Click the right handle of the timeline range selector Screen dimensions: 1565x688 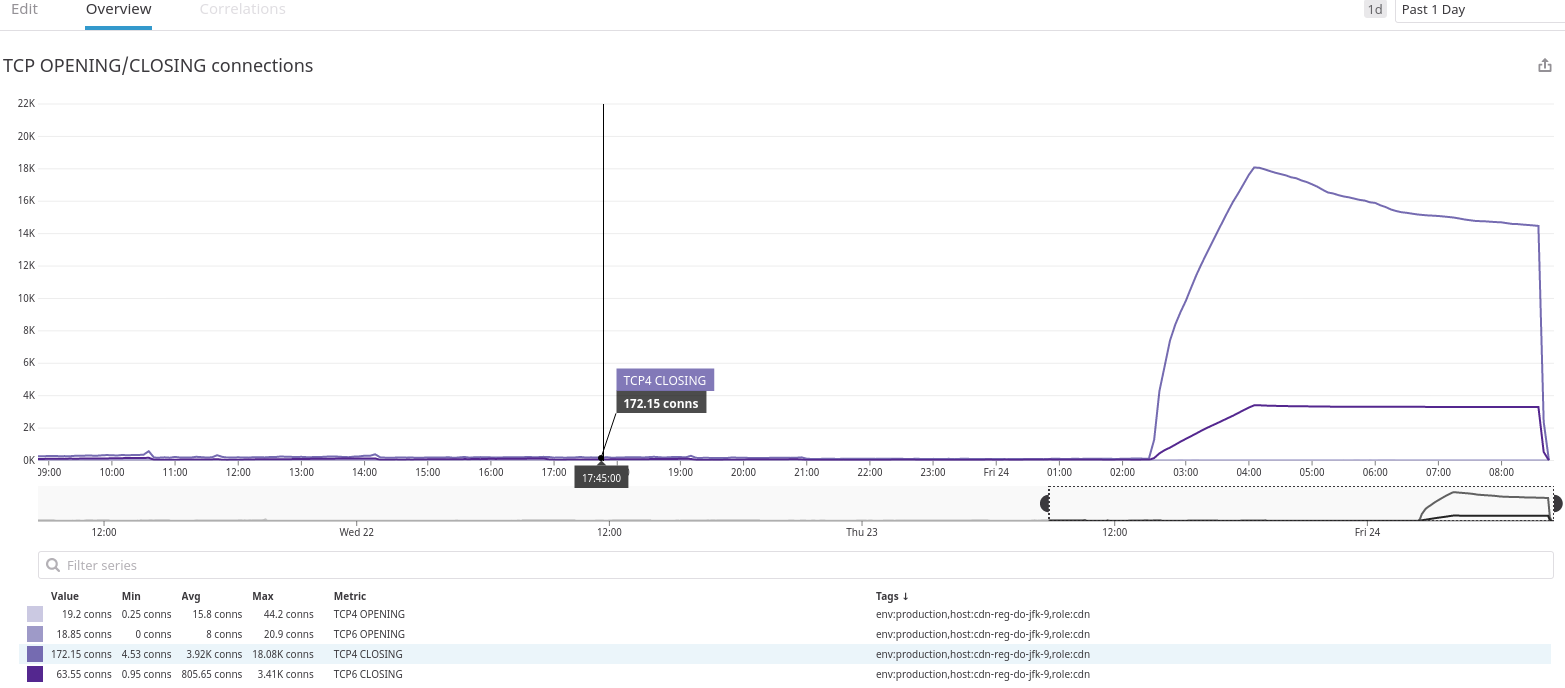click(1556, 503)
